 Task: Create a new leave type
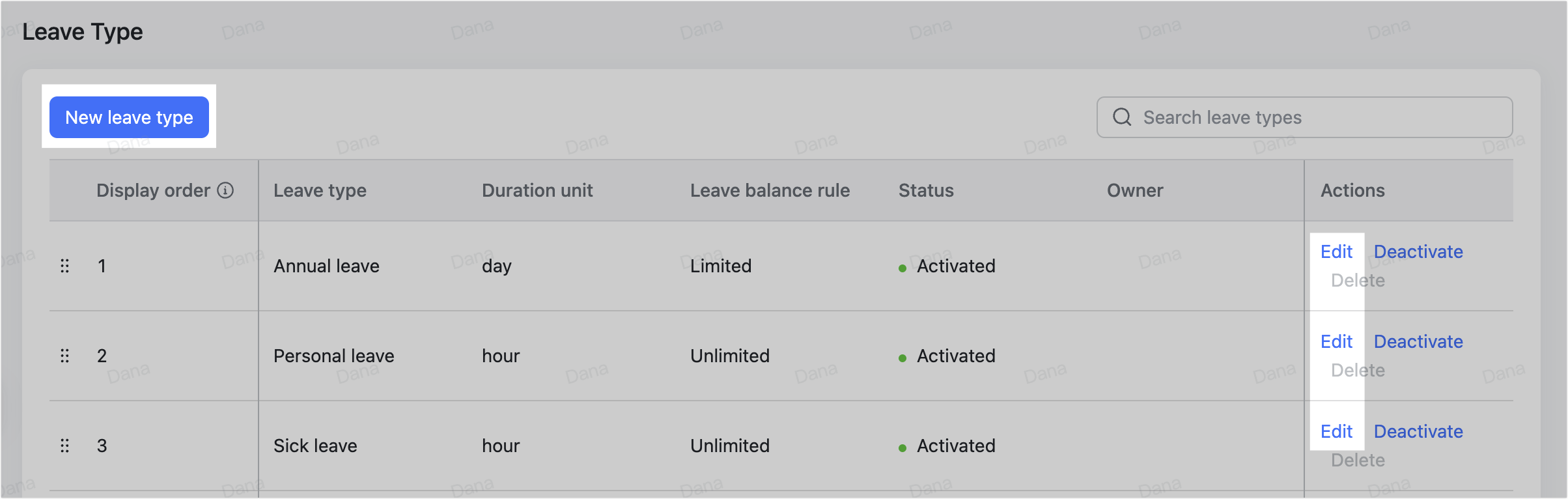click(x=128, y=117)
